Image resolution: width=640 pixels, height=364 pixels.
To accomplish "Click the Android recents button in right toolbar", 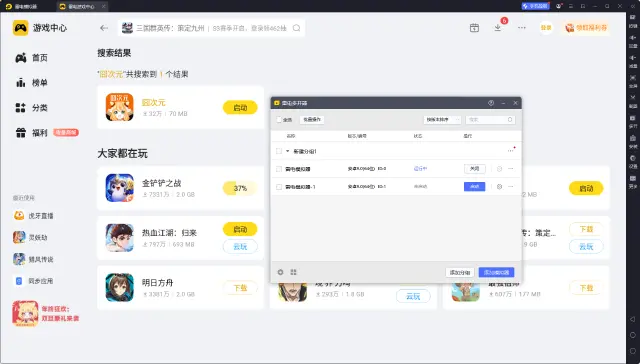I will click(x=633, y=351).
